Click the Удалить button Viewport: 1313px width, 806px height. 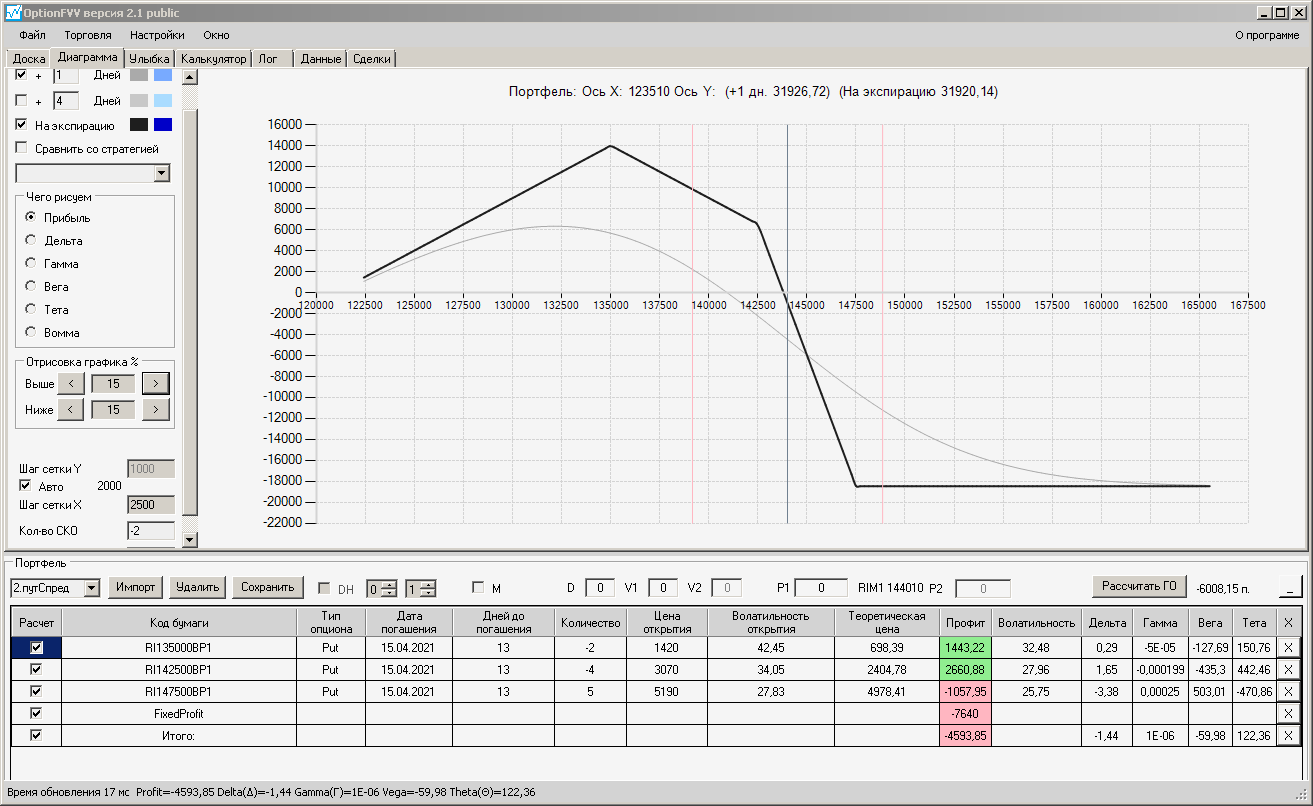(x=198, y=587)
